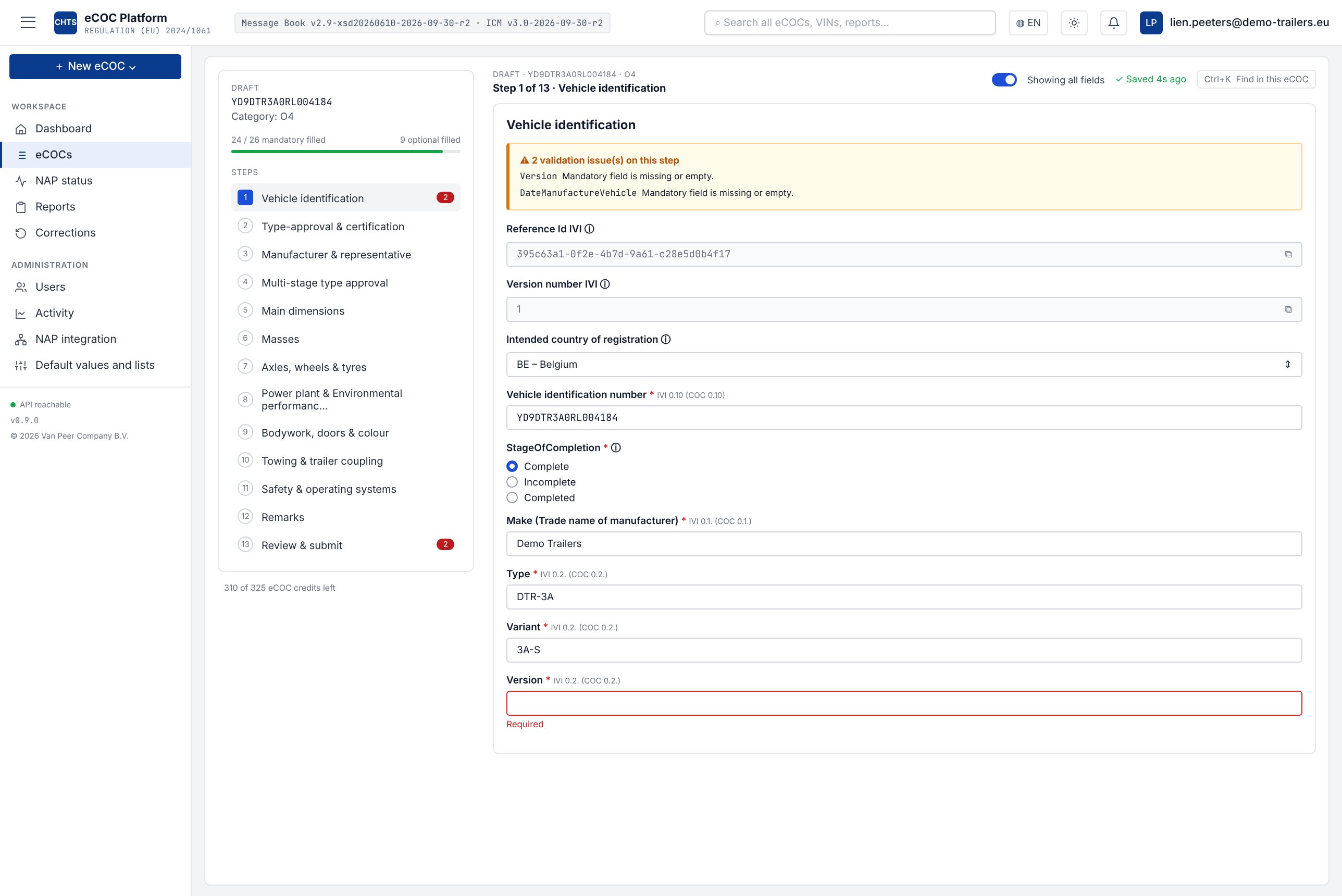Click the LP user avatar
The height and width of the screenshot is (896, 1342).
1151,23
